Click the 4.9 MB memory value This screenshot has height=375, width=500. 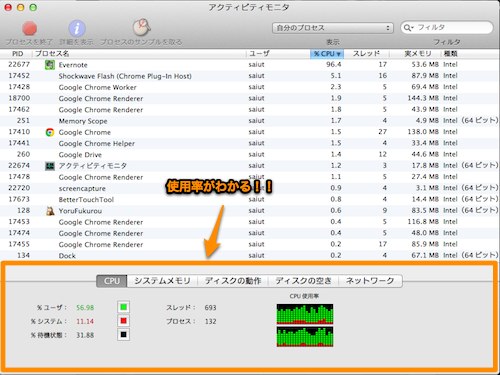coord(427,121)
